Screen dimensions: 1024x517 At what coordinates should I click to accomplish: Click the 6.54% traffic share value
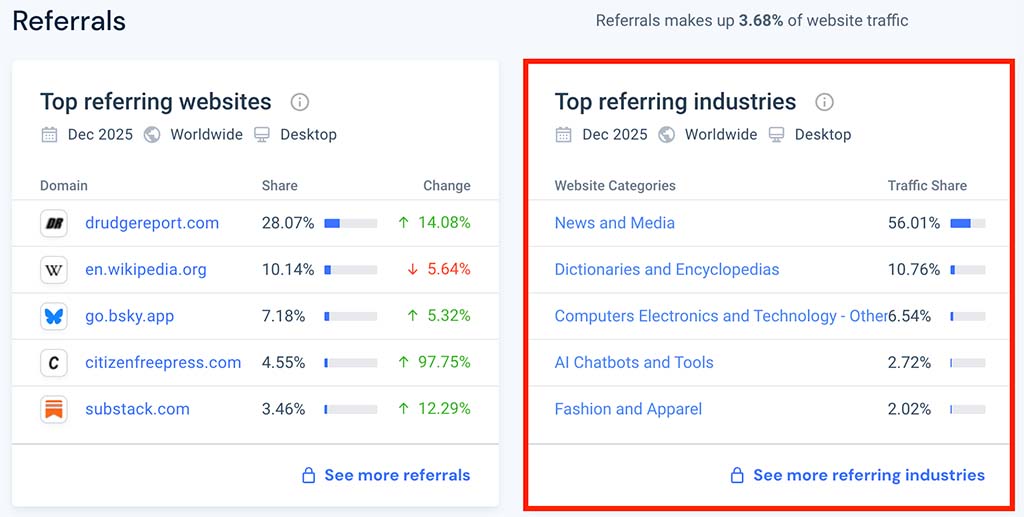(910, 317)
